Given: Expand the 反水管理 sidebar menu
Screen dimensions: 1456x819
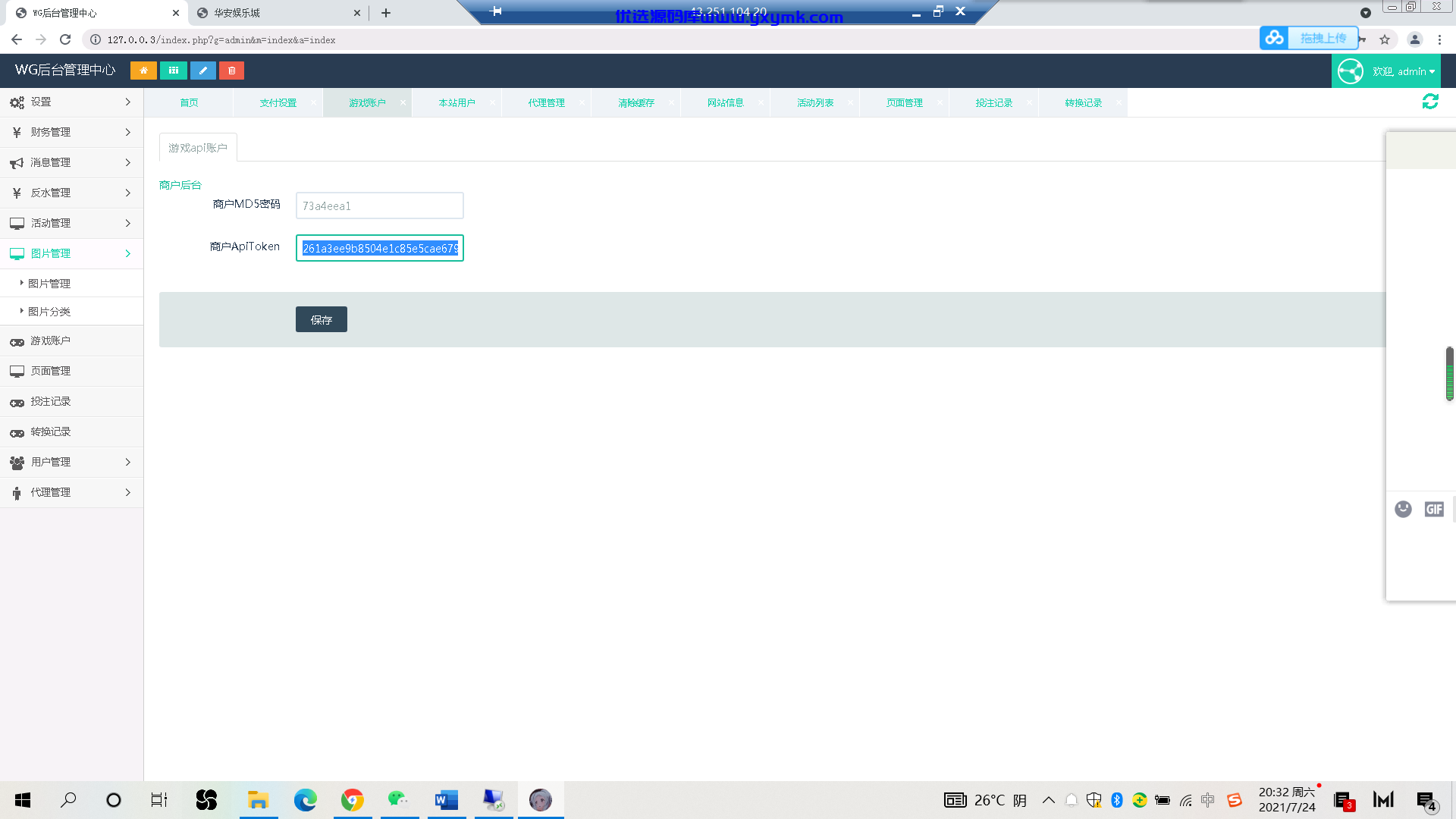Looking at the screenshot, I should click(x=72, y=193).
